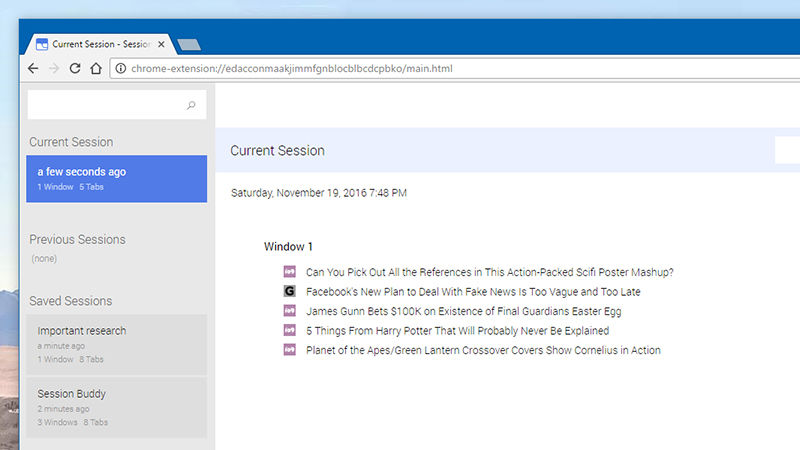Image resolution: width=800 pixels, height=450 pixels.
Task: Select the 'a few seconds ago' current session
Action: (x=117, y=179)
